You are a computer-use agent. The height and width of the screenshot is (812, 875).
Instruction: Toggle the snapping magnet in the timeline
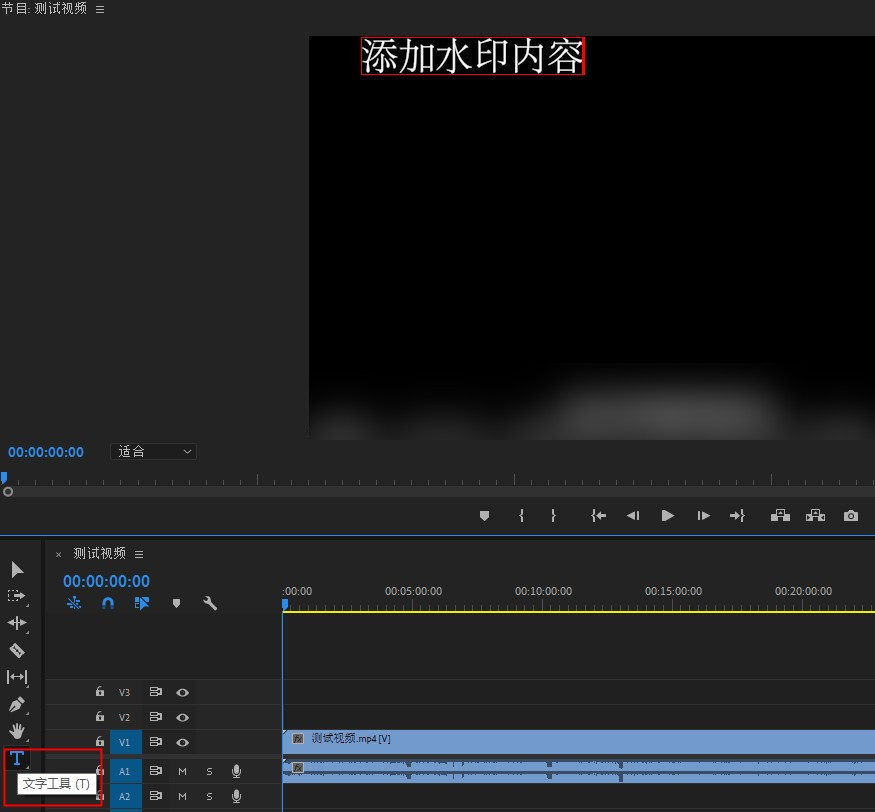(x=107, y=603)
